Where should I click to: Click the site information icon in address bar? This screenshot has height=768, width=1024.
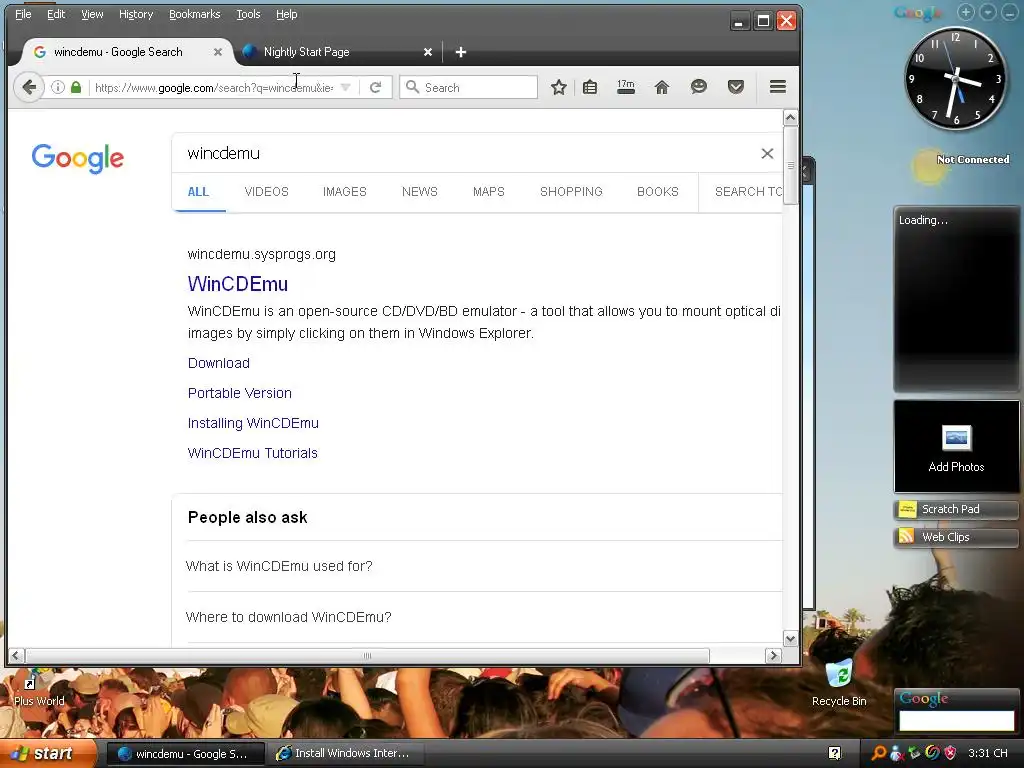pyautogui.click(x=57, y=87)
